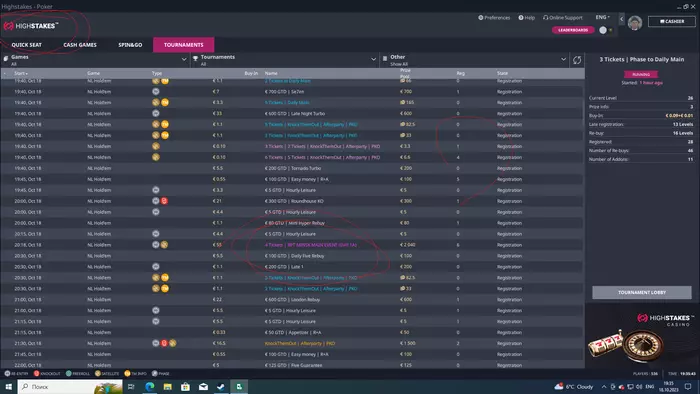Click knockout icon on 21:30 KnockThemOut row

tap(164, 343)
